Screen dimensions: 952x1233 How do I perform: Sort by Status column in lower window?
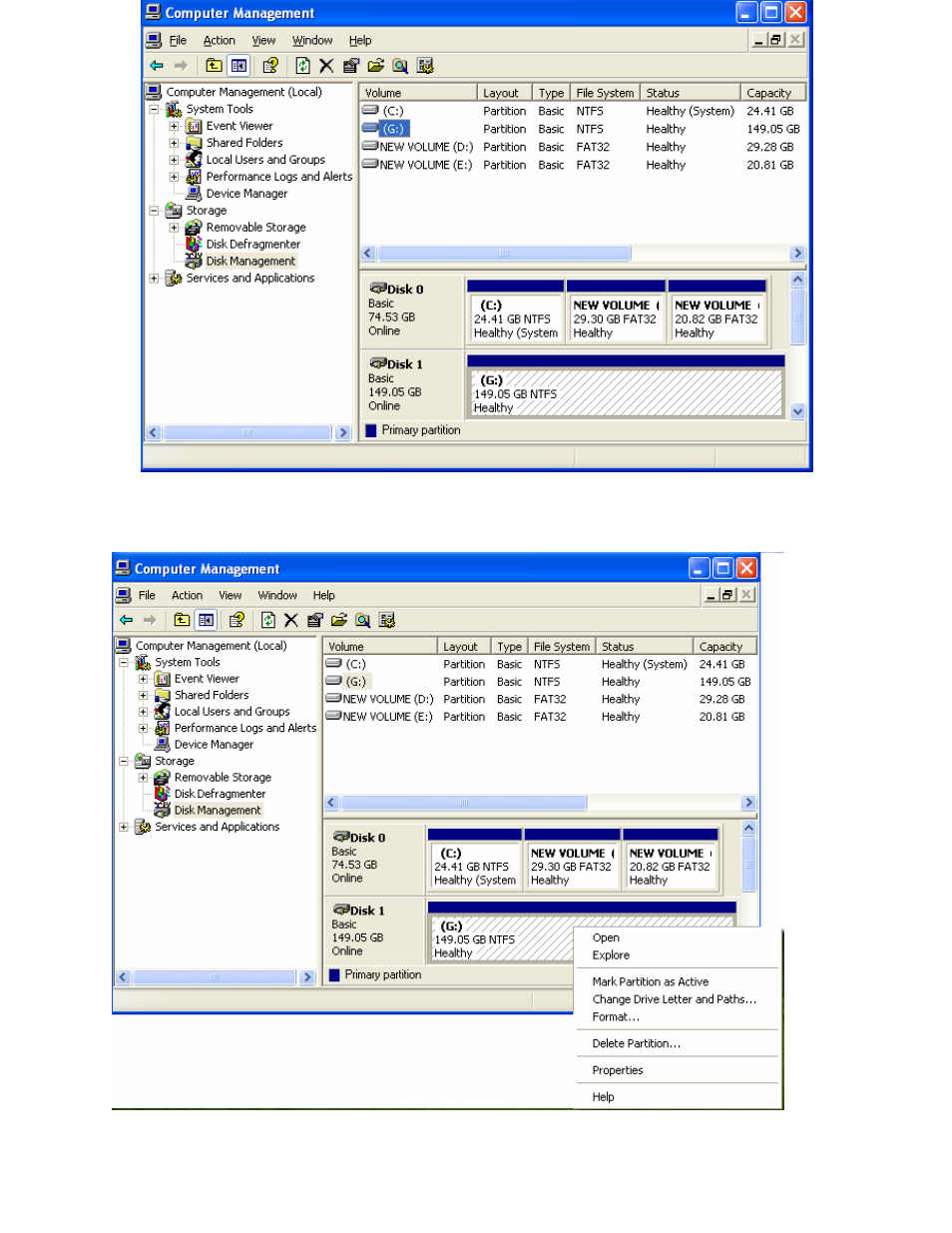pyautogui.click(x=644, y=647)
